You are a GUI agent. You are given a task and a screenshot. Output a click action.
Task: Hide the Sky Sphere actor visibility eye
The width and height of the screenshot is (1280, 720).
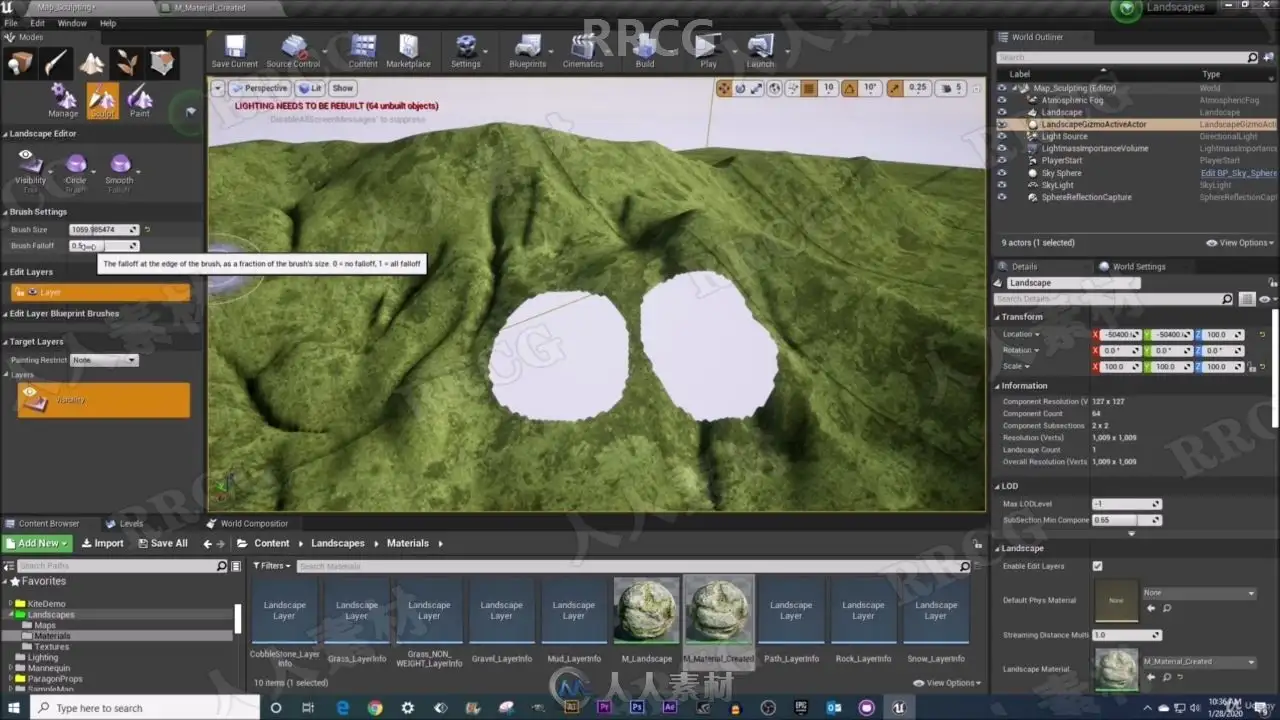tap(1002, 173)
